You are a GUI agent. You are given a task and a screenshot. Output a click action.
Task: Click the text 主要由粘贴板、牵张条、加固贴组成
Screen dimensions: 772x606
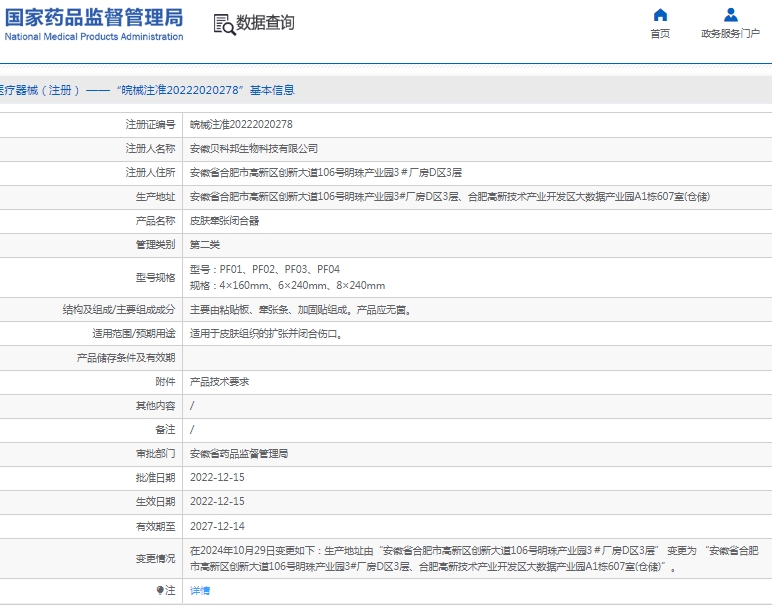pos(271,310)
